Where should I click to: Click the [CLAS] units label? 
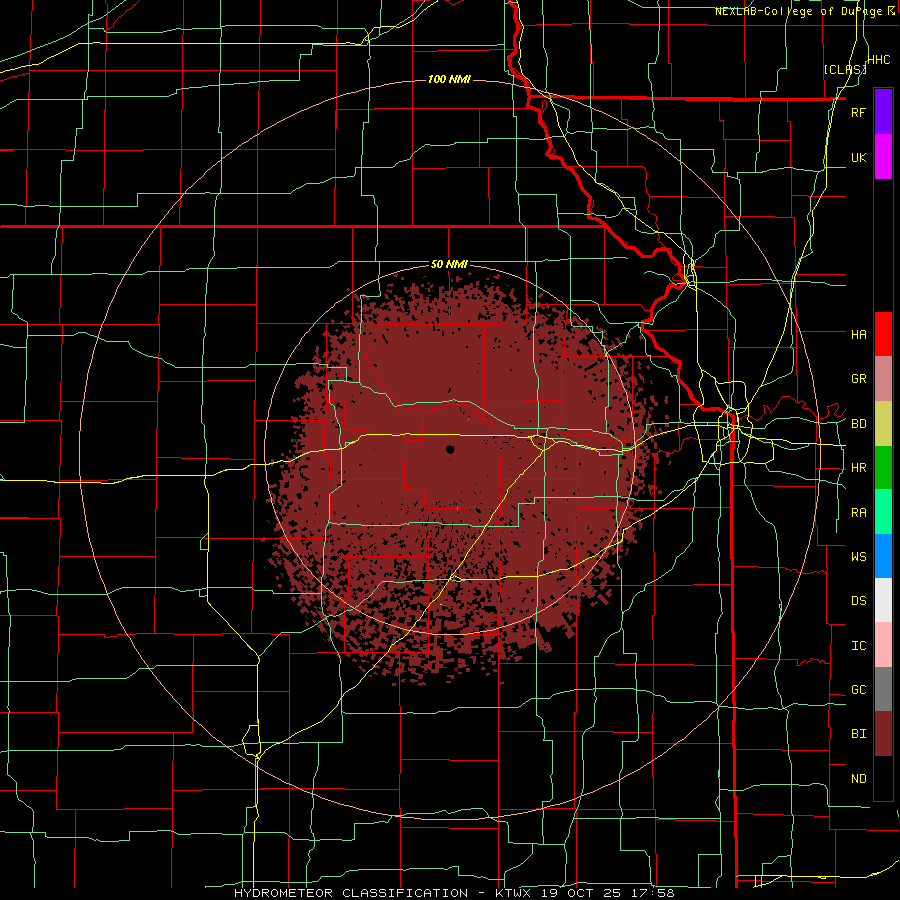[845, 69]
